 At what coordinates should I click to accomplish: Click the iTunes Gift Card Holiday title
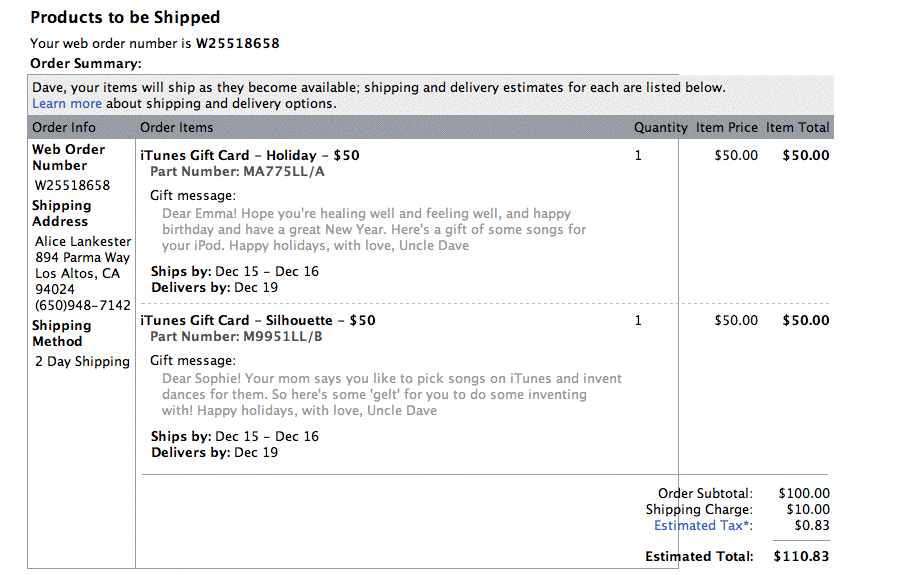click(250, 156)
